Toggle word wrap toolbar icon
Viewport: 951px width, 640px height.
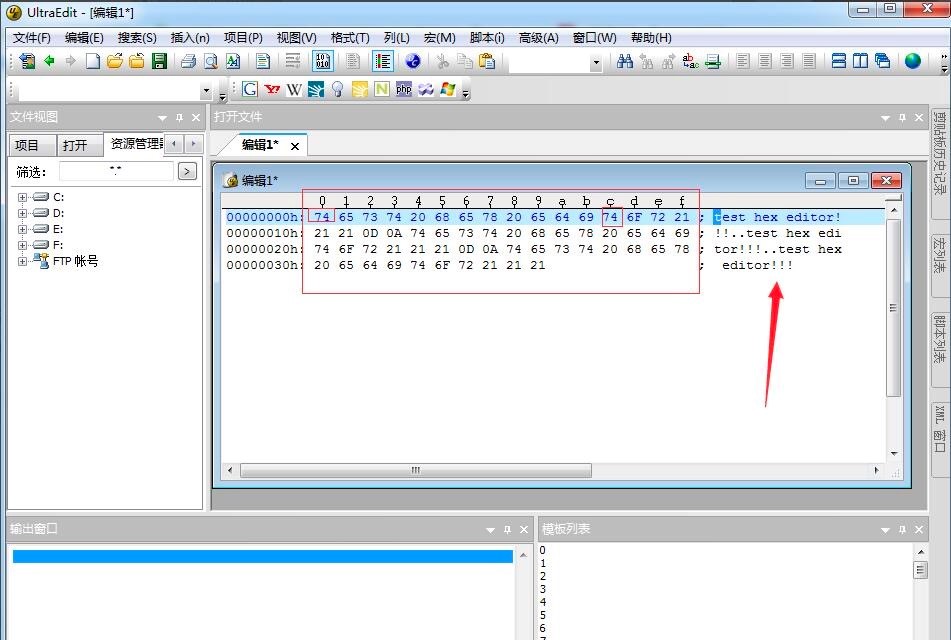tap(293, 61)
